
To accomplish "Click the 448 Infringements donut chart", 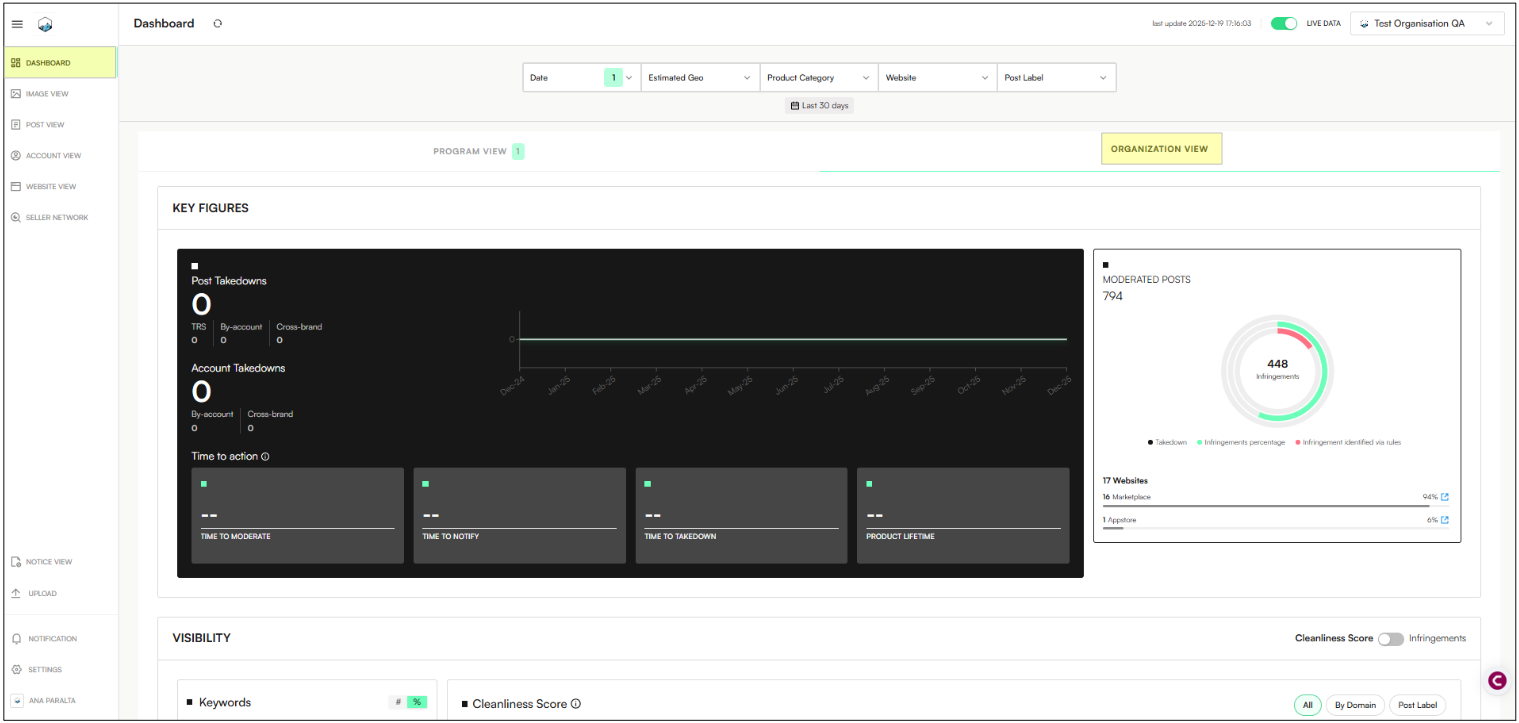I will [x=1277, y=370].
